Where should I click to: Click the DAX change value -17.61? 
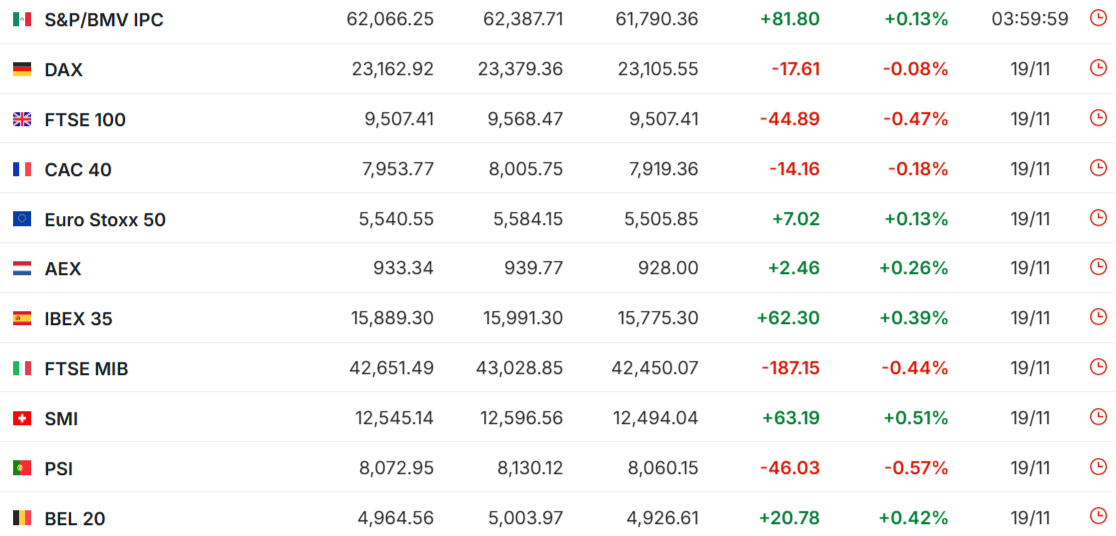(x=795, y=69)
